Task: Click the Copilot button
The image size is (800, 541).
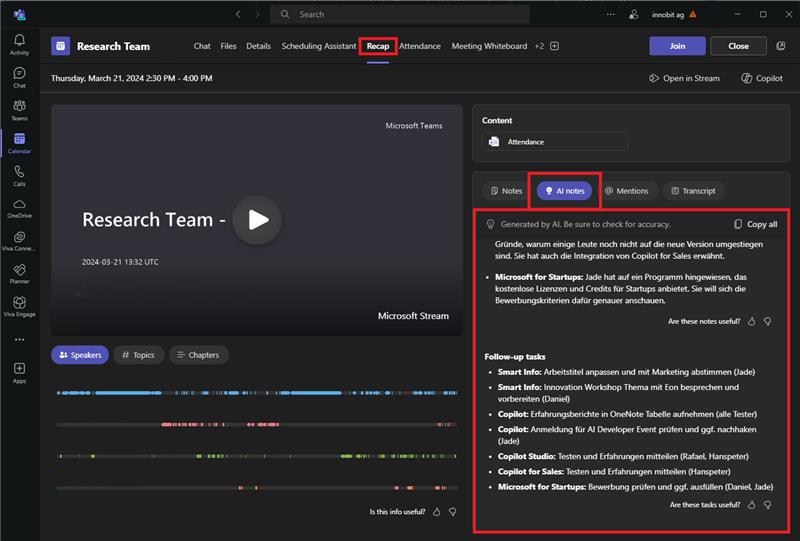Action: click(762, 78)
